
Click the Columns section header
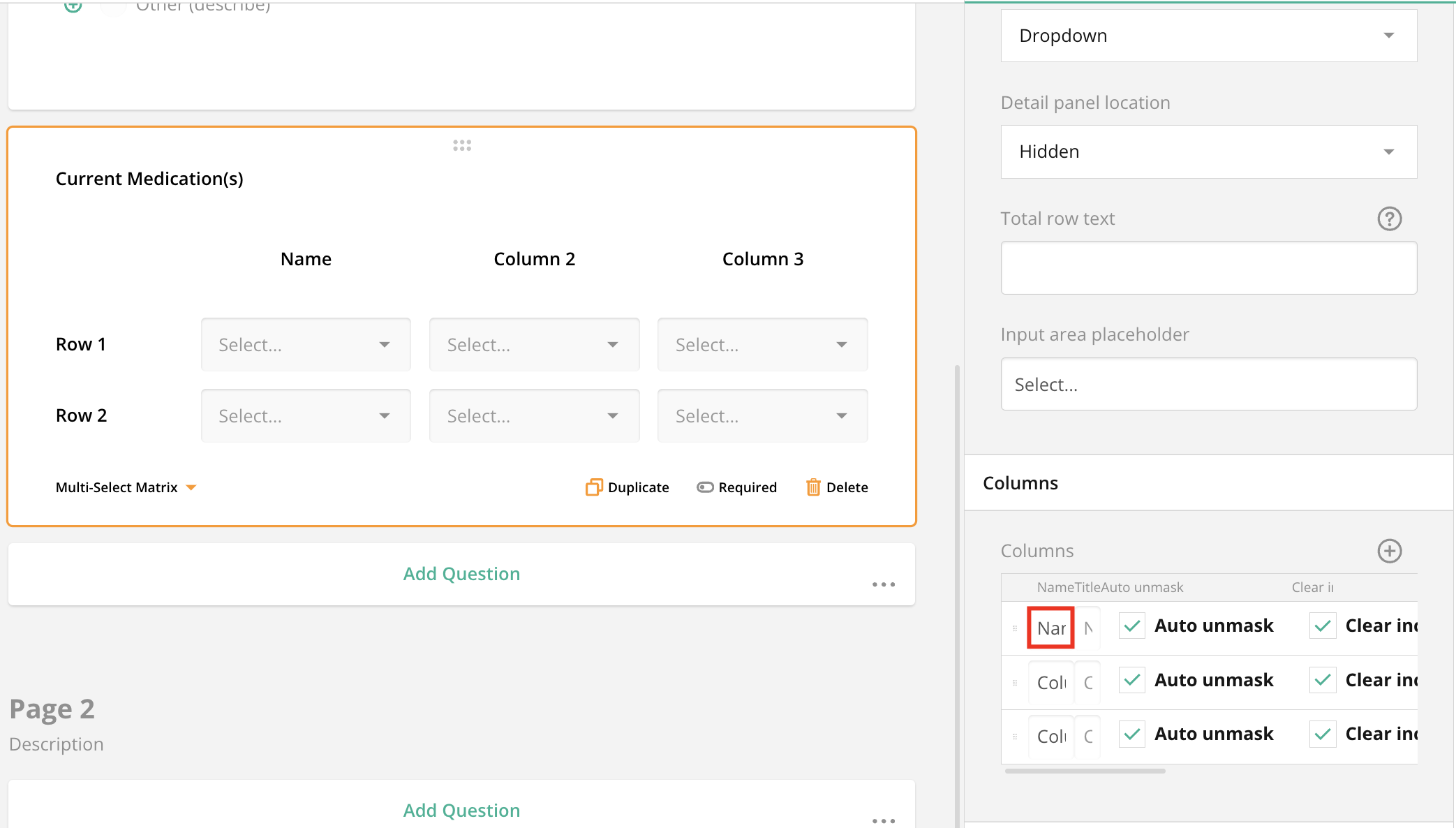pyautogui.click(x=1020, y=482)
